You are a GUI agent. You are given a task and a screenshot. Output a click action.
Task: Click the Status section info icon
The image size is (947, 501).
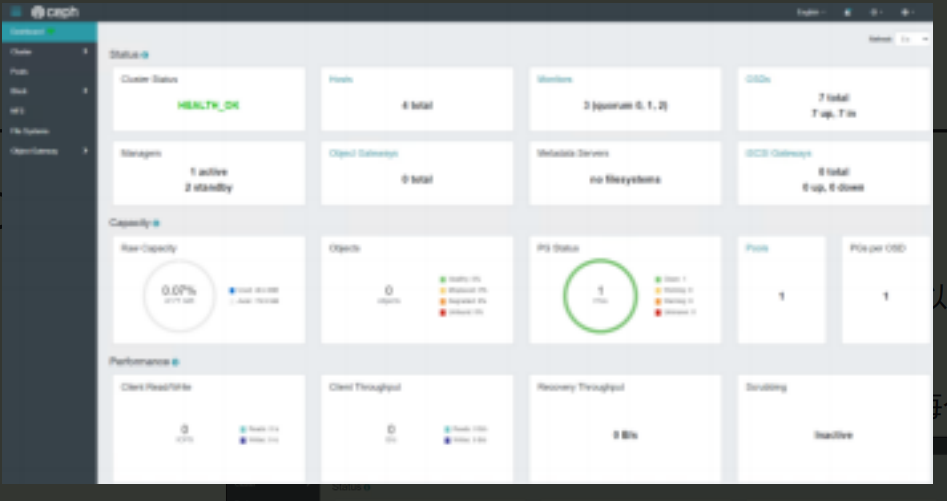145,55
